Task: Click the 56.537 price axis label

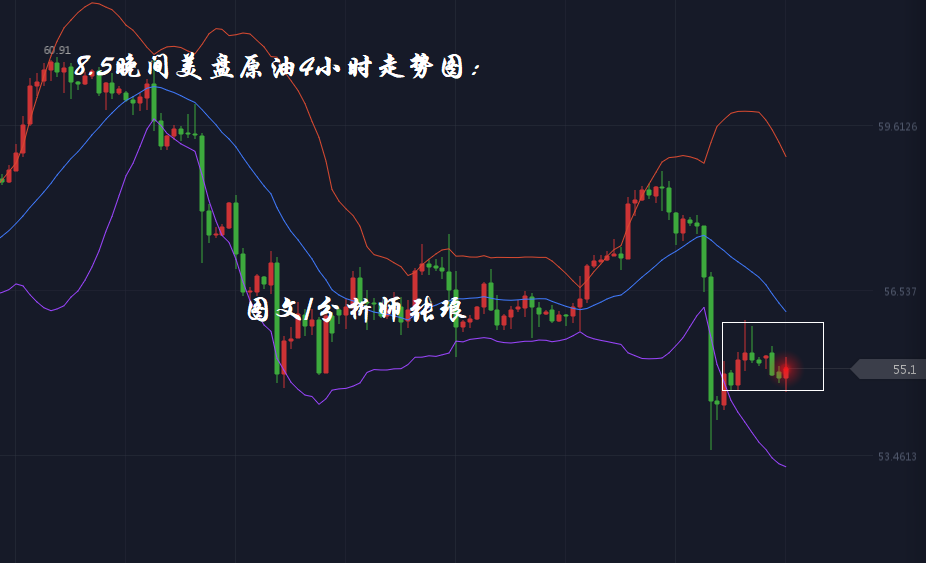Action: tap(900, 292)
